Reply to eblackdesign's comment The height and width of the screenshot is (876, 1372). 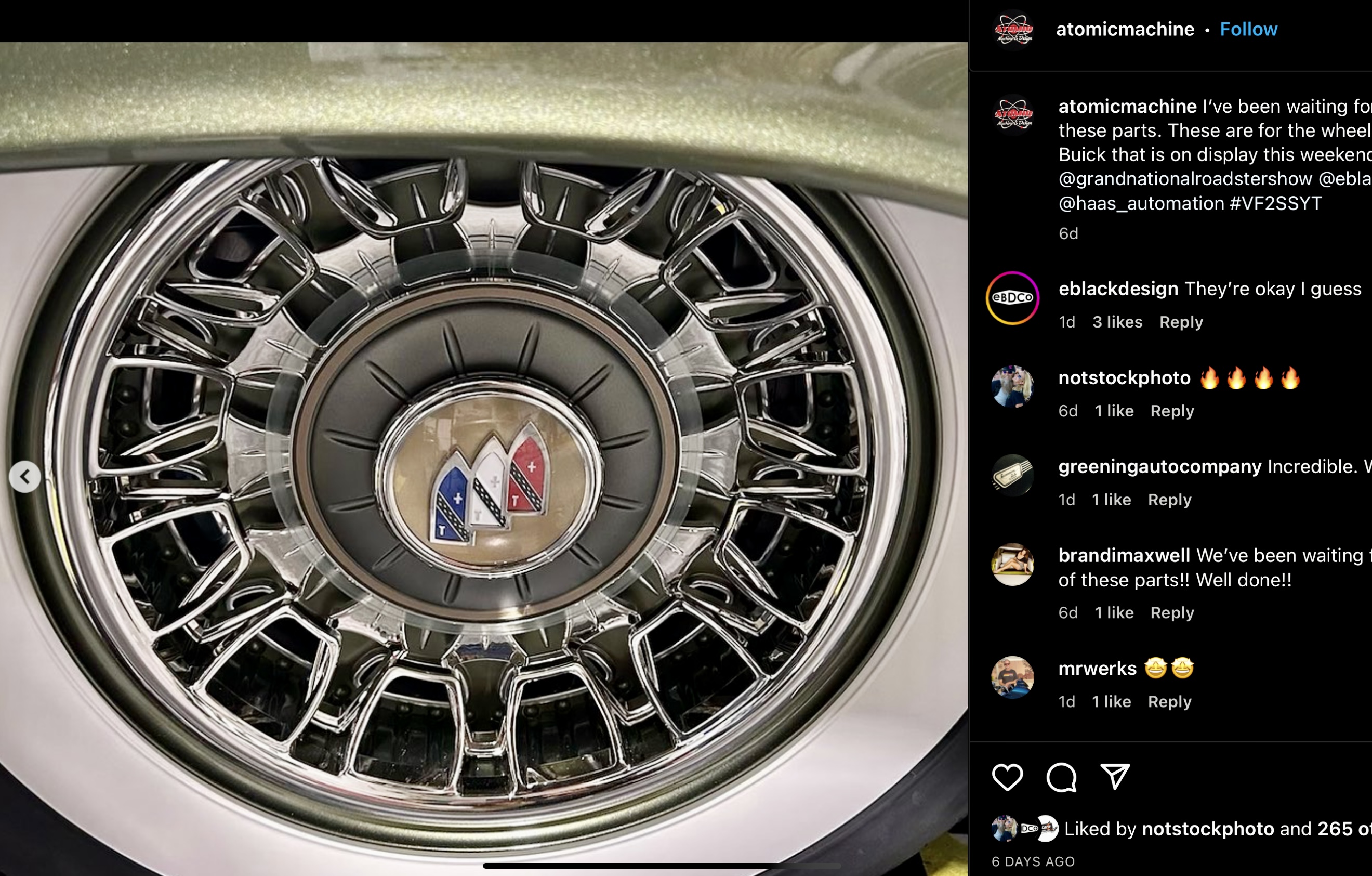pos(1181,322)
